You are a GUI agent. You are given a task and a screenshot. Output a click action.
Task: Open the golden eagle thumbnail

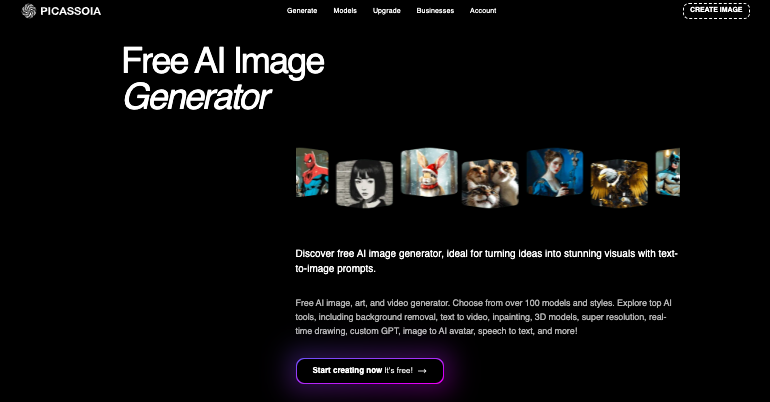click(619, 183)
